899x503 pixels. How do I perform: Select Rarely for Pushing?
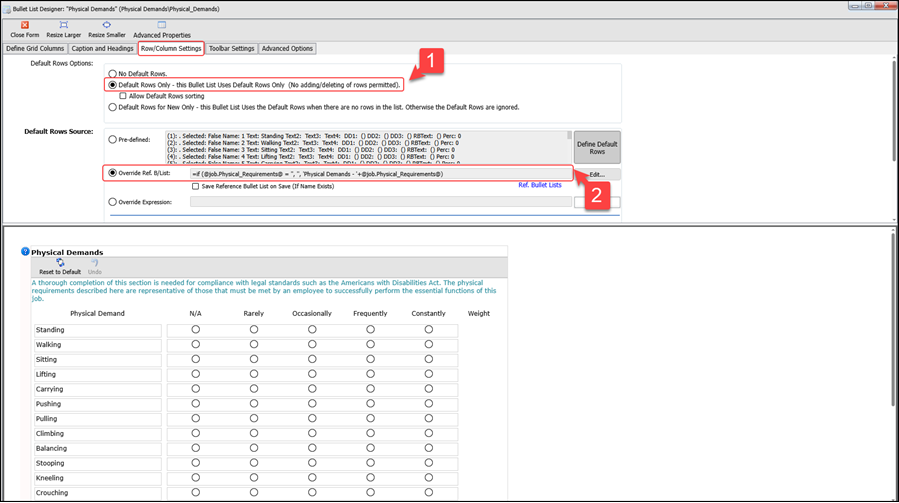coord(253,404)
